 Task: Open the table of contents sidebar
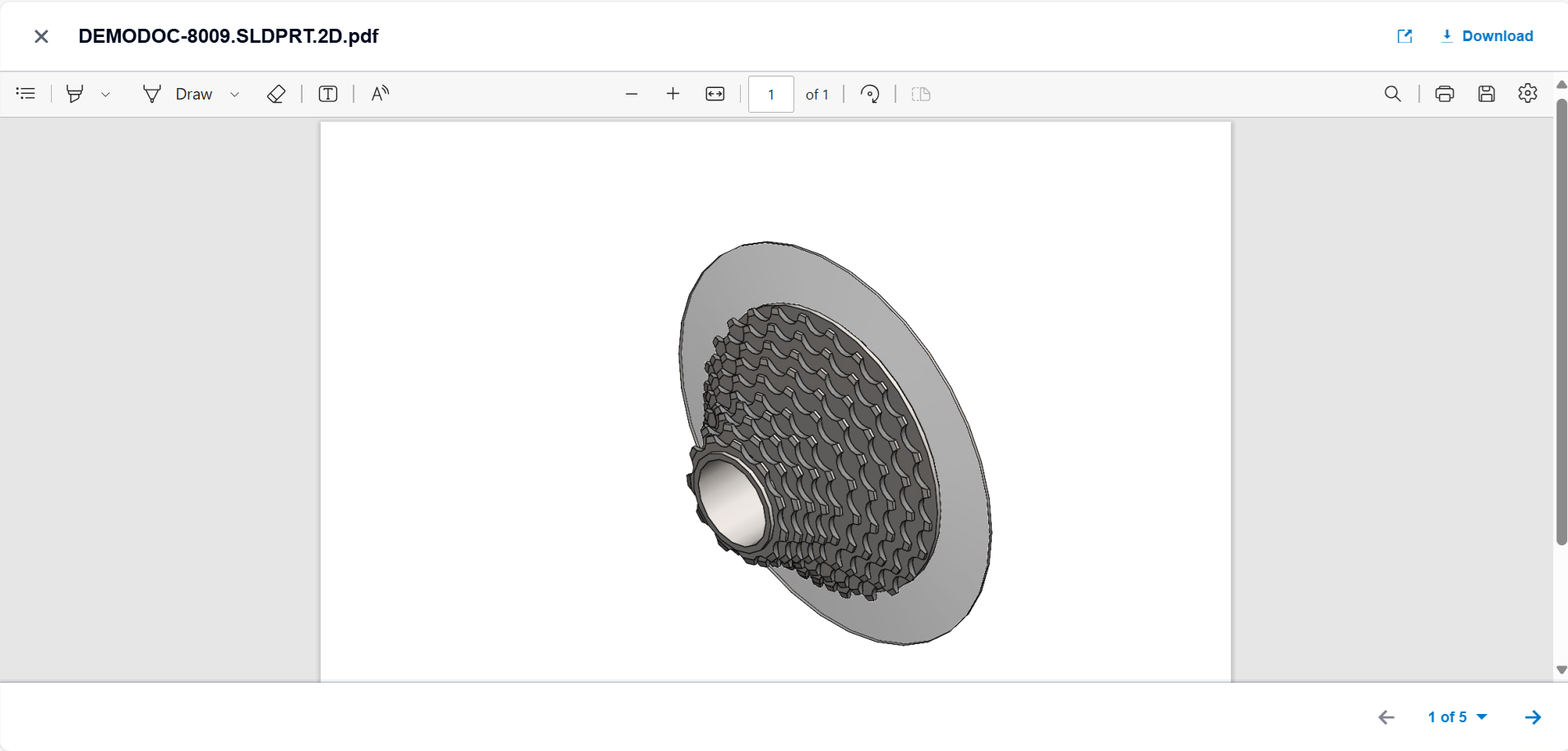(x=25, y=94)
